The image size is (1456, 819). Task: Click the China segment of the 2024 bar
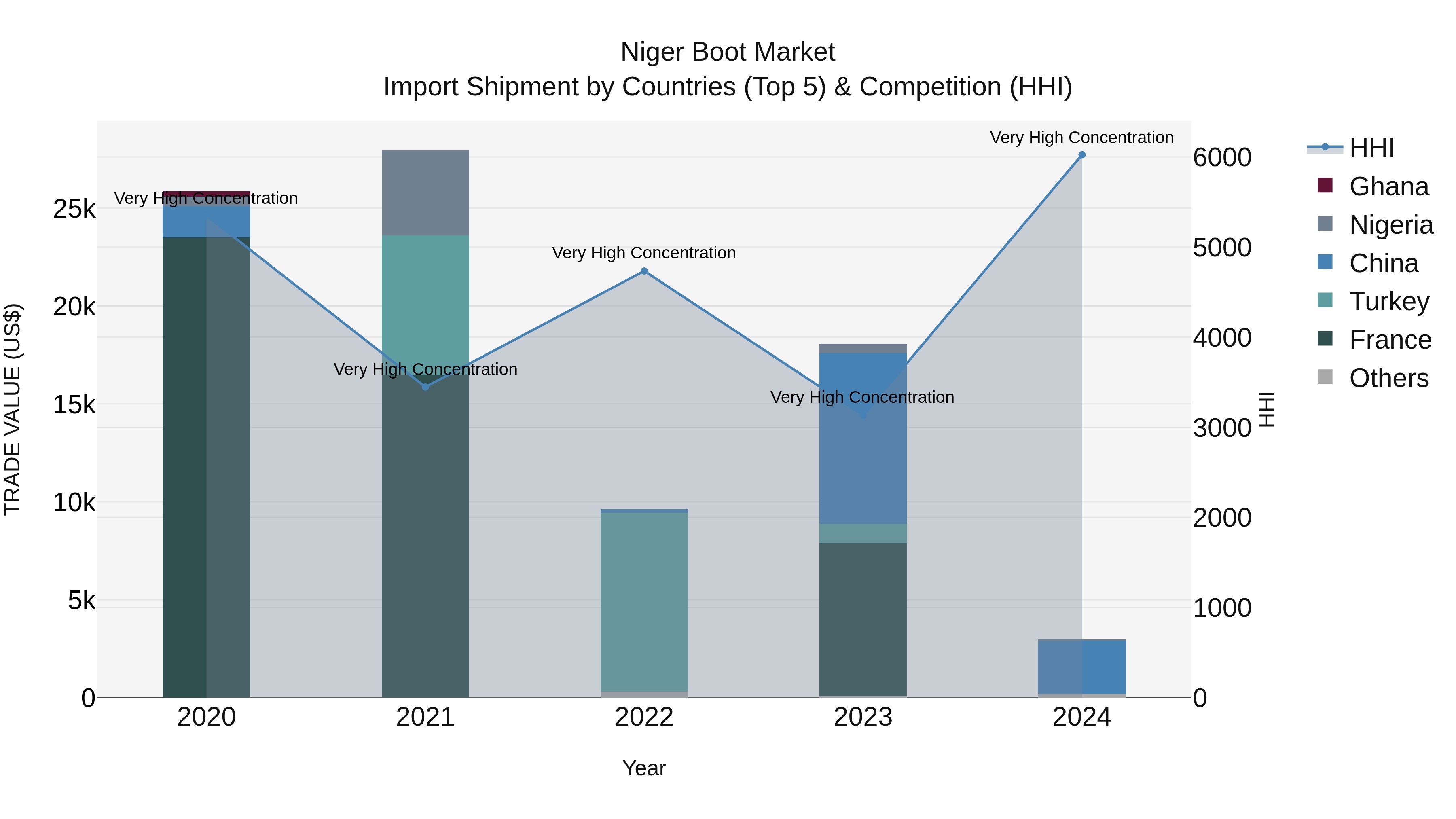pos(1082,667)
